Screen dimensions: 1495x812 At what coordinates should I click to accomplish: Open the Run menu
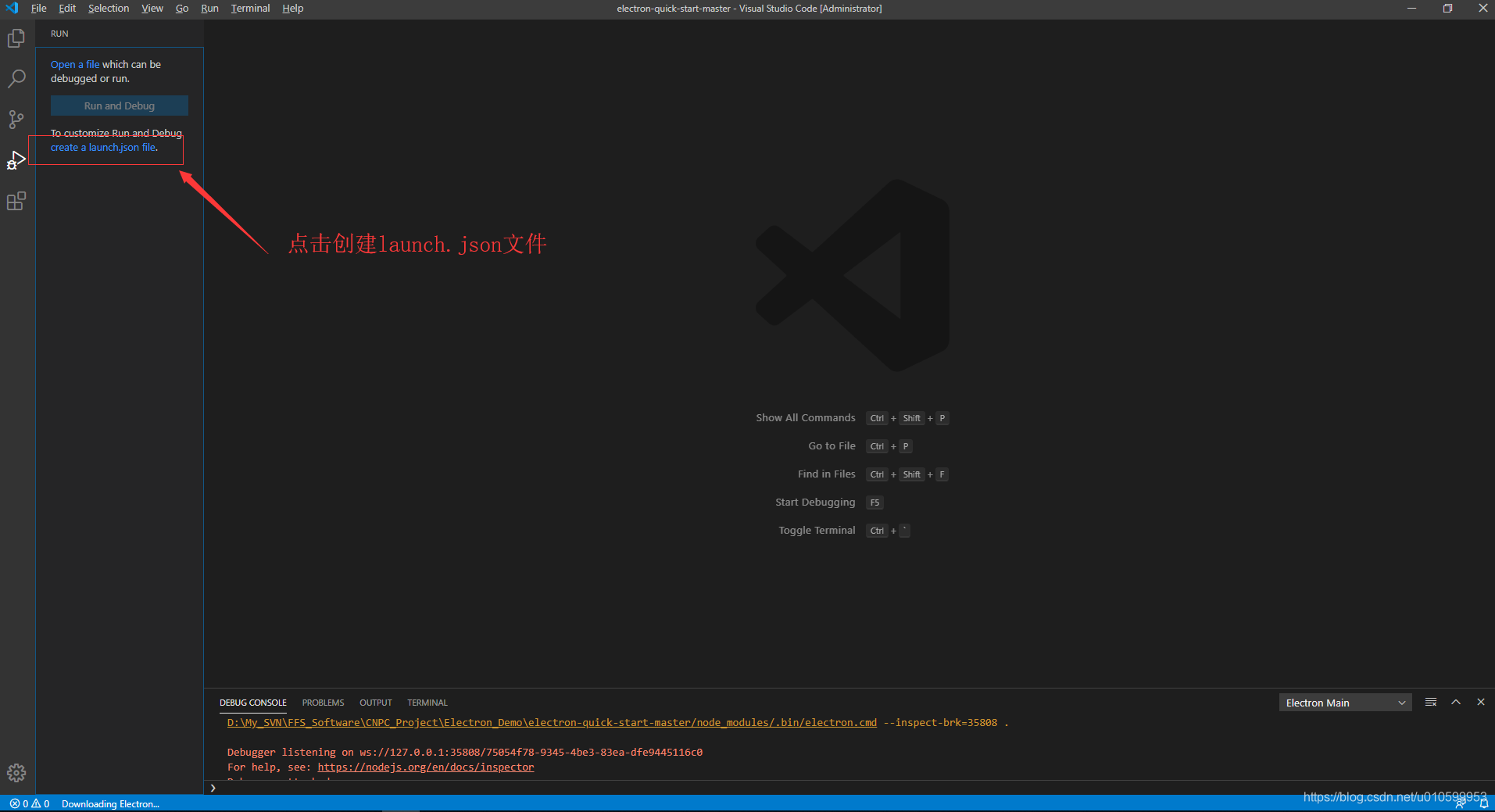(209, 8)
